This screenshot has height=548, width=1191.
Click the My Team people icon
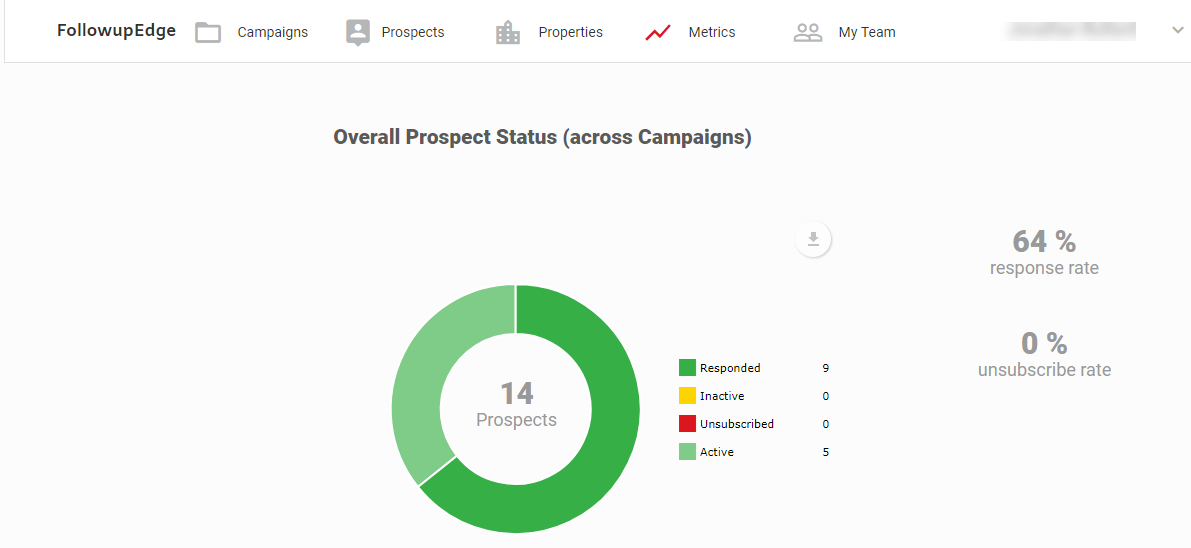808,33
